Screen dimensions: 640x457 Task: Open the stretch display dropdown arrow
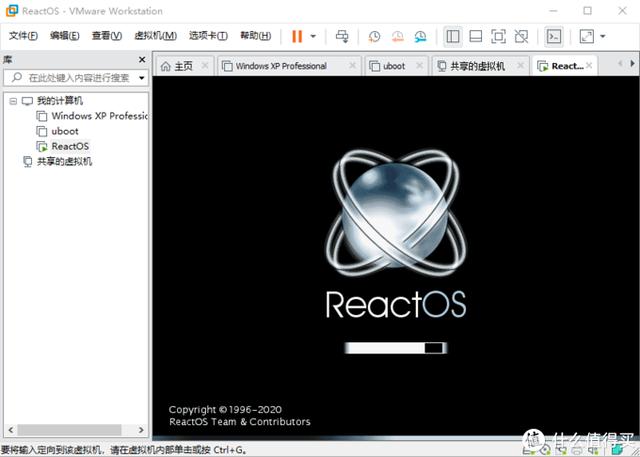603,36
